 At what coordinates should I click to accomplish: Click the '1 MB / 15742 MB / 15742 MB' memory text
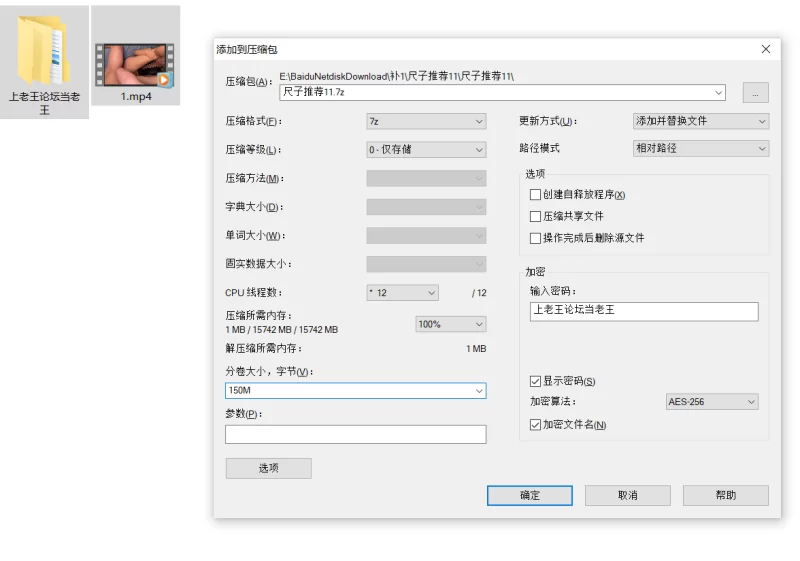[282, 330]
